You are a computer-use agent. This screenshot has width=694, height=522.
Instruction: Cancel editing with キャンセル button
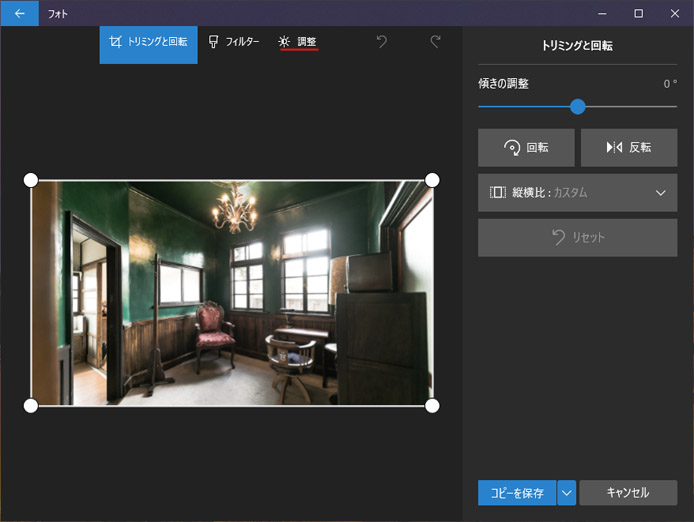pyautogui.click(x=628, y=493)
